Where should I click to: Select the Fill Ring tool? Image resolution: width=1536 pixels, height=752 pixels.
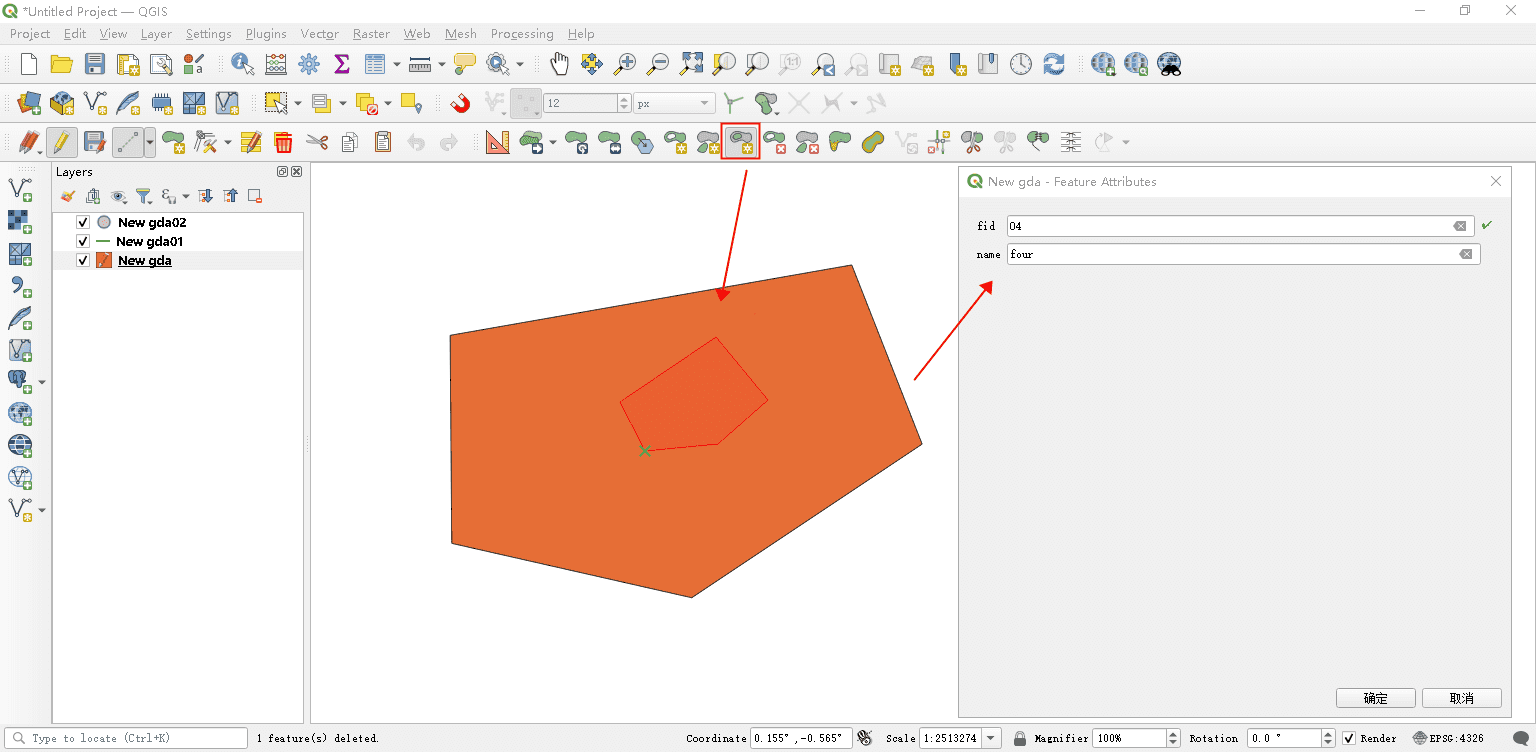tap(741, 142)
